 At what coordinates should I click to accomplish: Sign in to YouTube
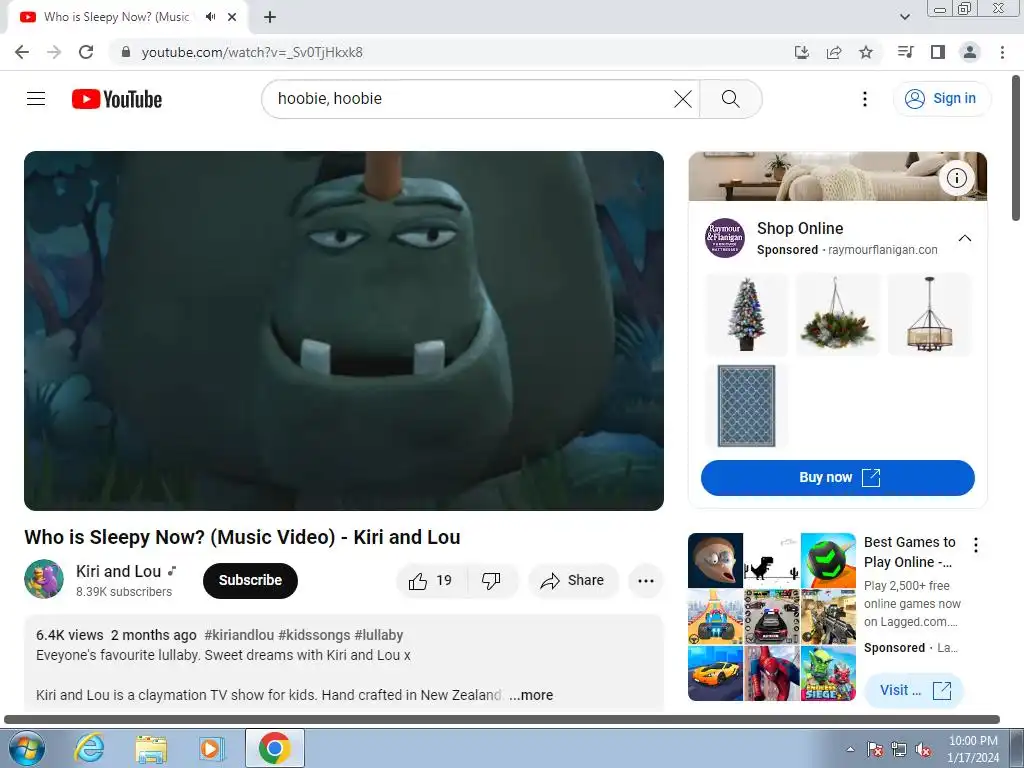(x=941, y=99)
